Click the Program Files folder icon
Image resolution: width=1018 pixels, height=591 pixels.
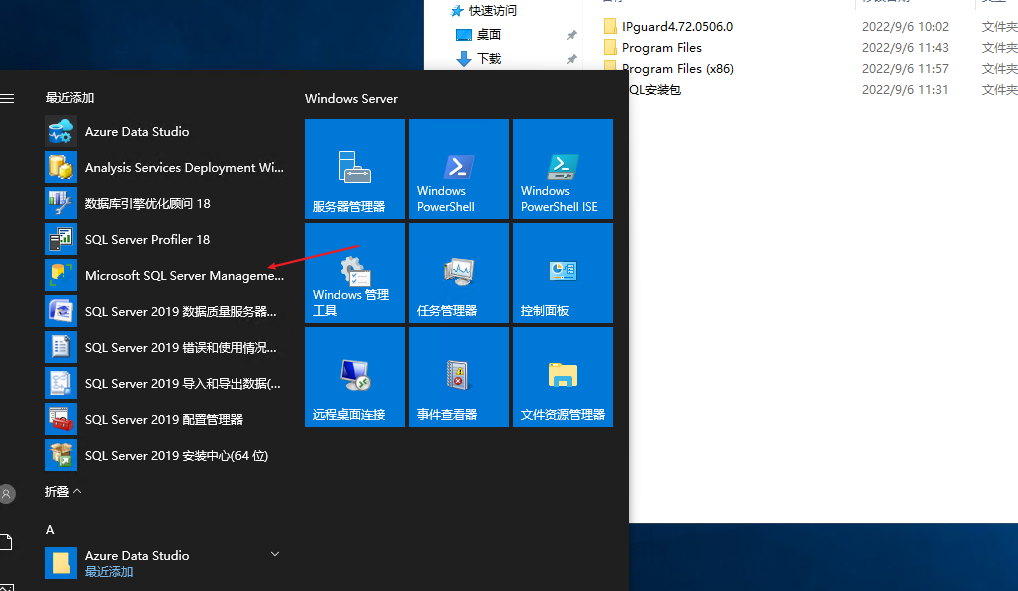tap(610, 47)
